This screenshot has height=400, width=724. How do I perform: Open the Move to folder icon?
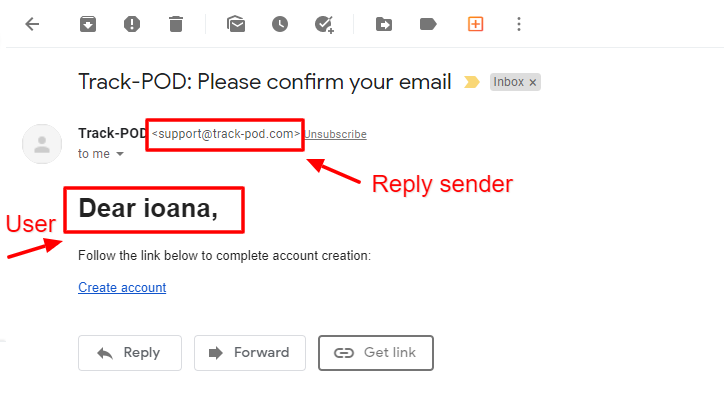[x=384, y=24]
